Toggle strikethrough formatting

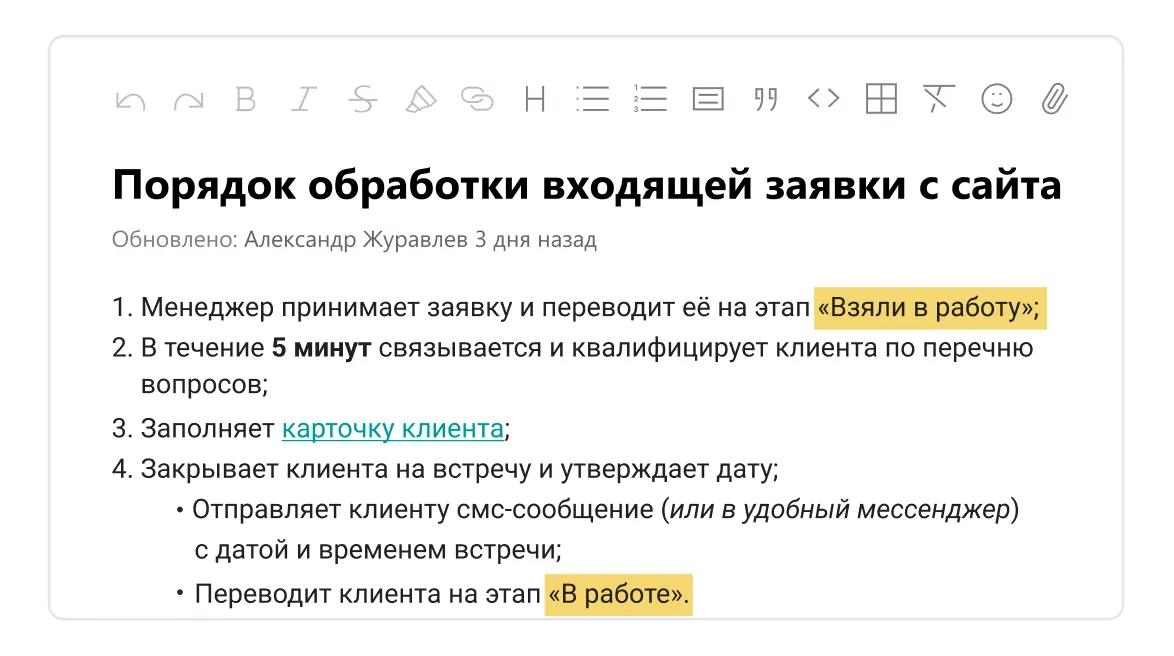tap(362, 100)
